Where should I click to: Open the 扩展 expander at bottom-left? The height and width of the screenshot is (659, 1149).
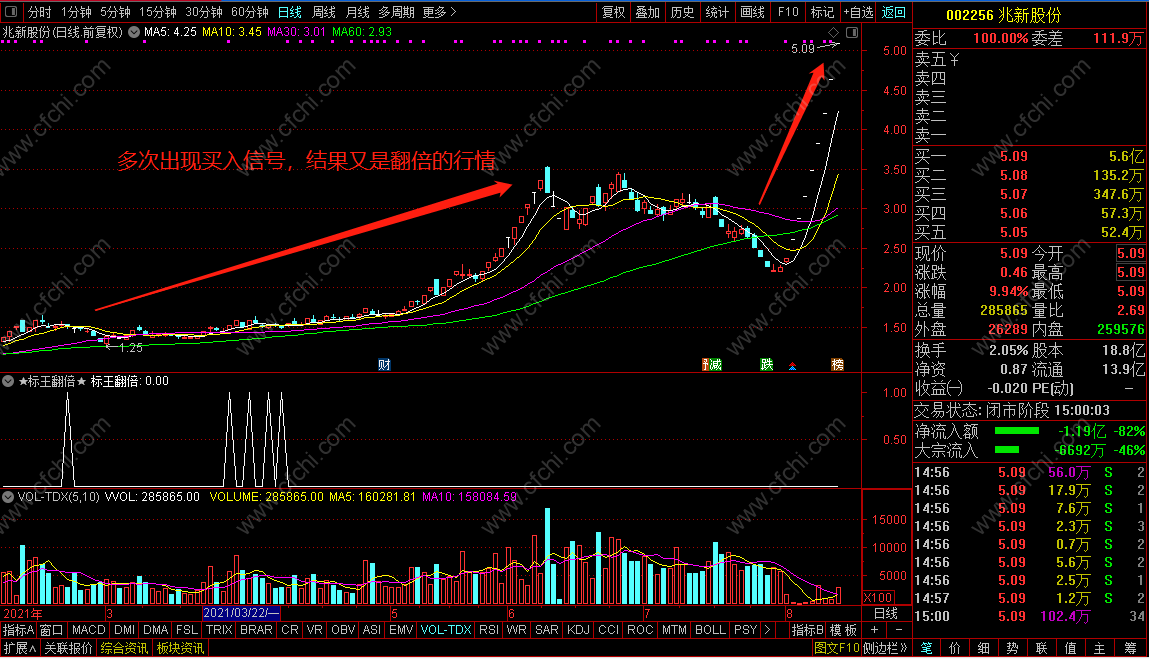pyautogui.click(x=20, y=648)
